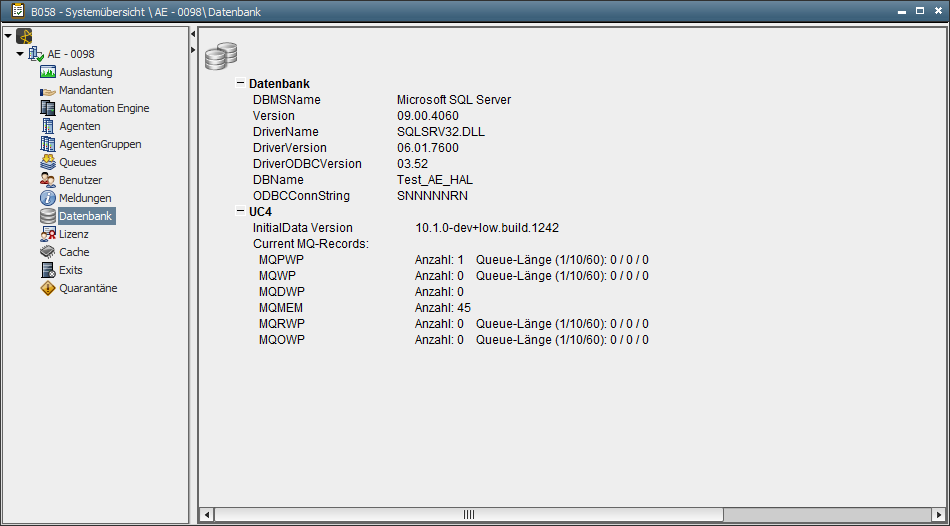Image resolution: width=950 pixels, height=526 pixels.
Task: Select Agenten in the tree
Action: tap(80, 126)
